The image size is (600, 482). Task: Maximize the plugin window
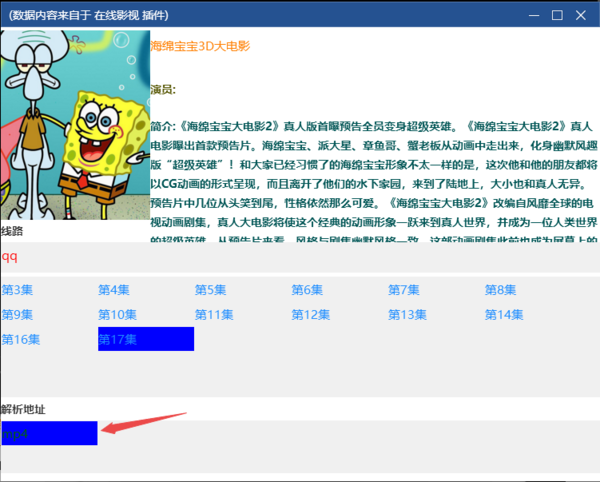(x=557, y=15)
